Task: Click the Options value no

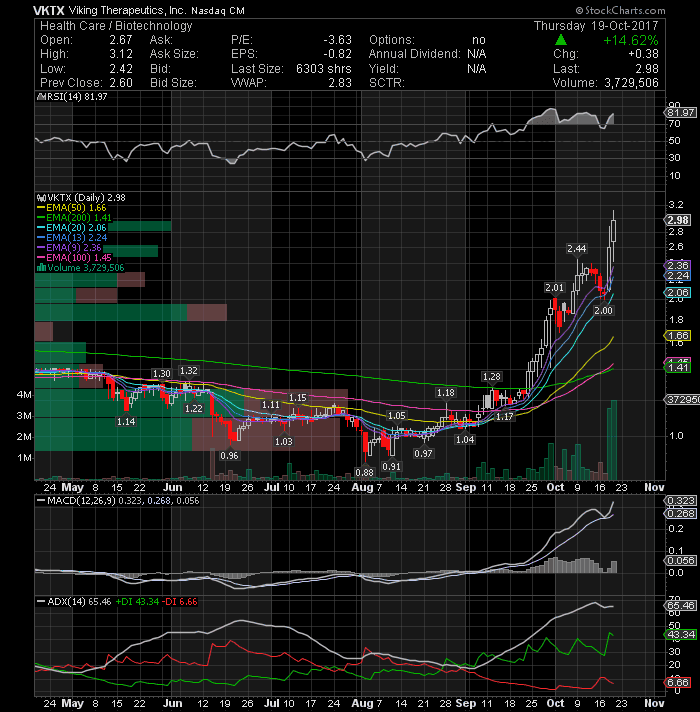Action: click(x=478, y=40)
